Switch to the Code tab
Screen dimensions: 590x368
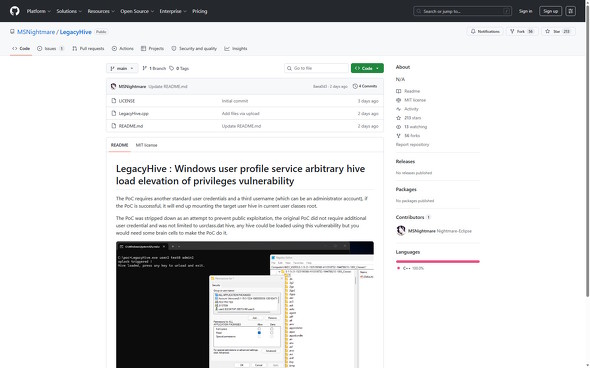pos(21,49)
